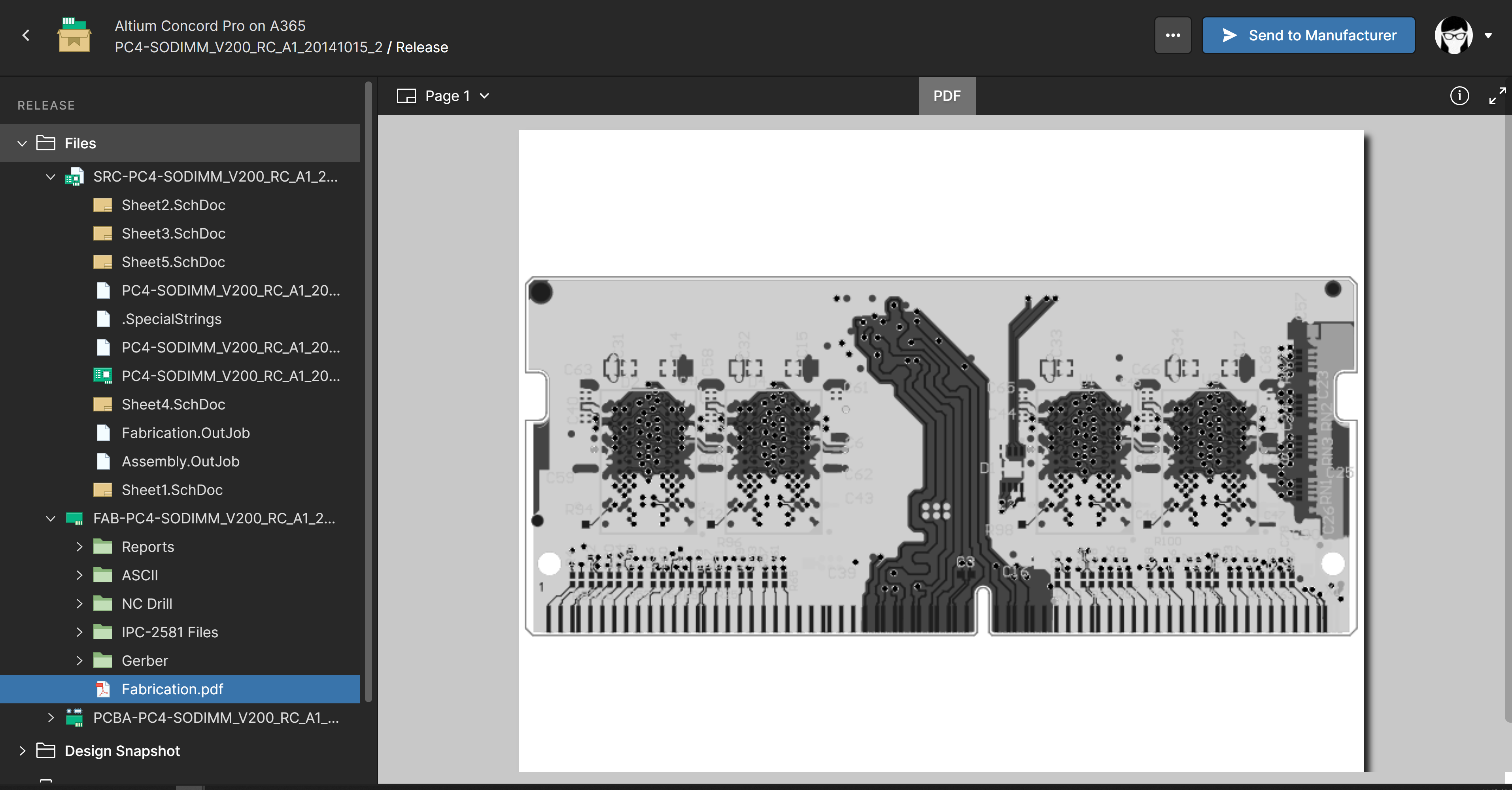Open the Fabrication.pdf file icon
1512x790 pixels.
pos(103,690)
